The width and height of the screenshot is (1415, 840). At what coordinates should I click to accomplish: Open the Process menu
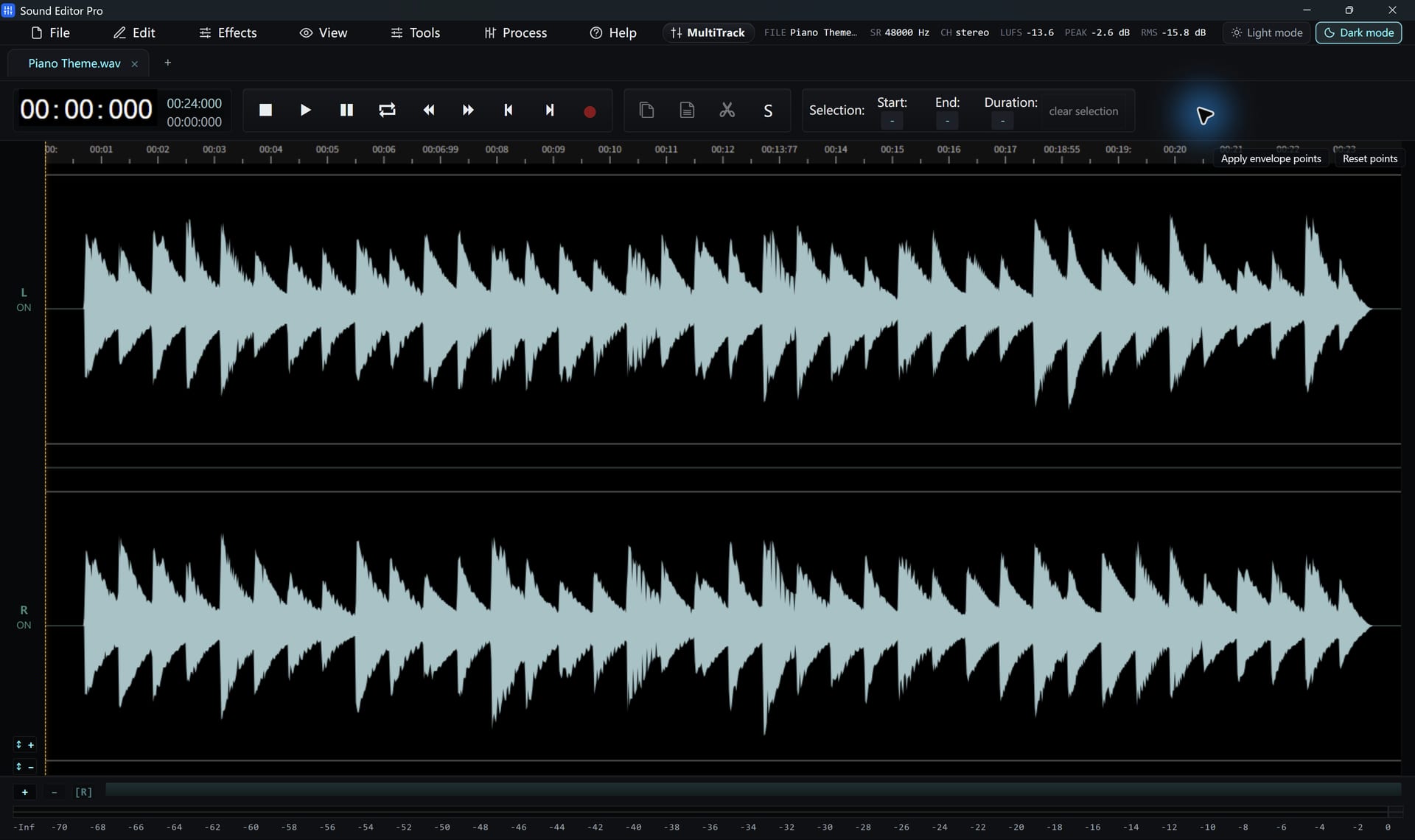point(515,32)
